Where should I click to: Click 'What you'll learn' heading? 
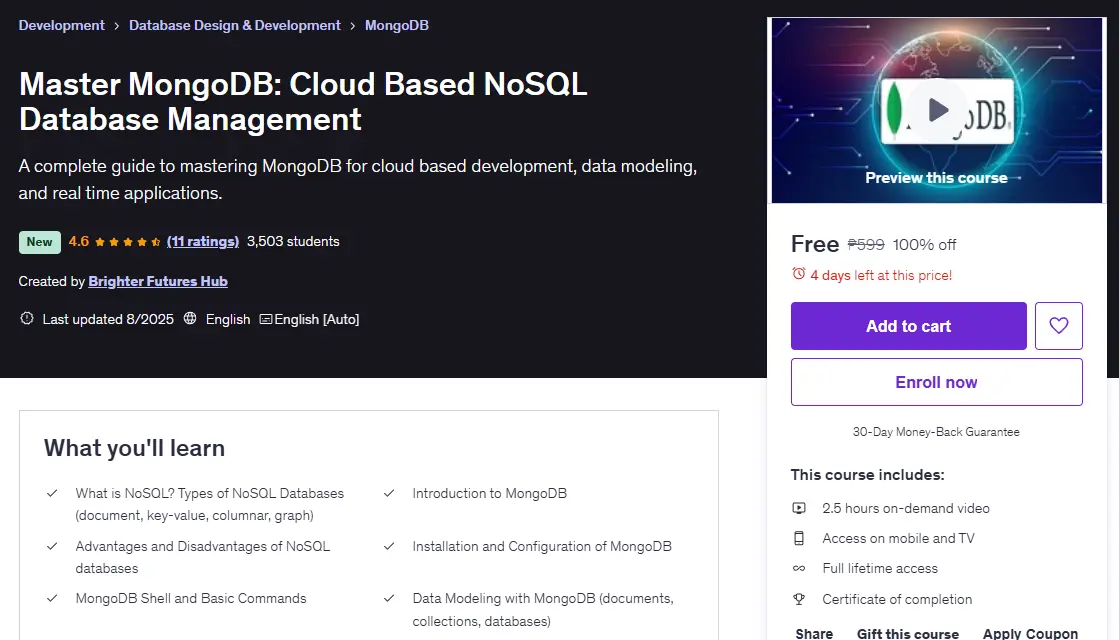(x=134, y=448)
